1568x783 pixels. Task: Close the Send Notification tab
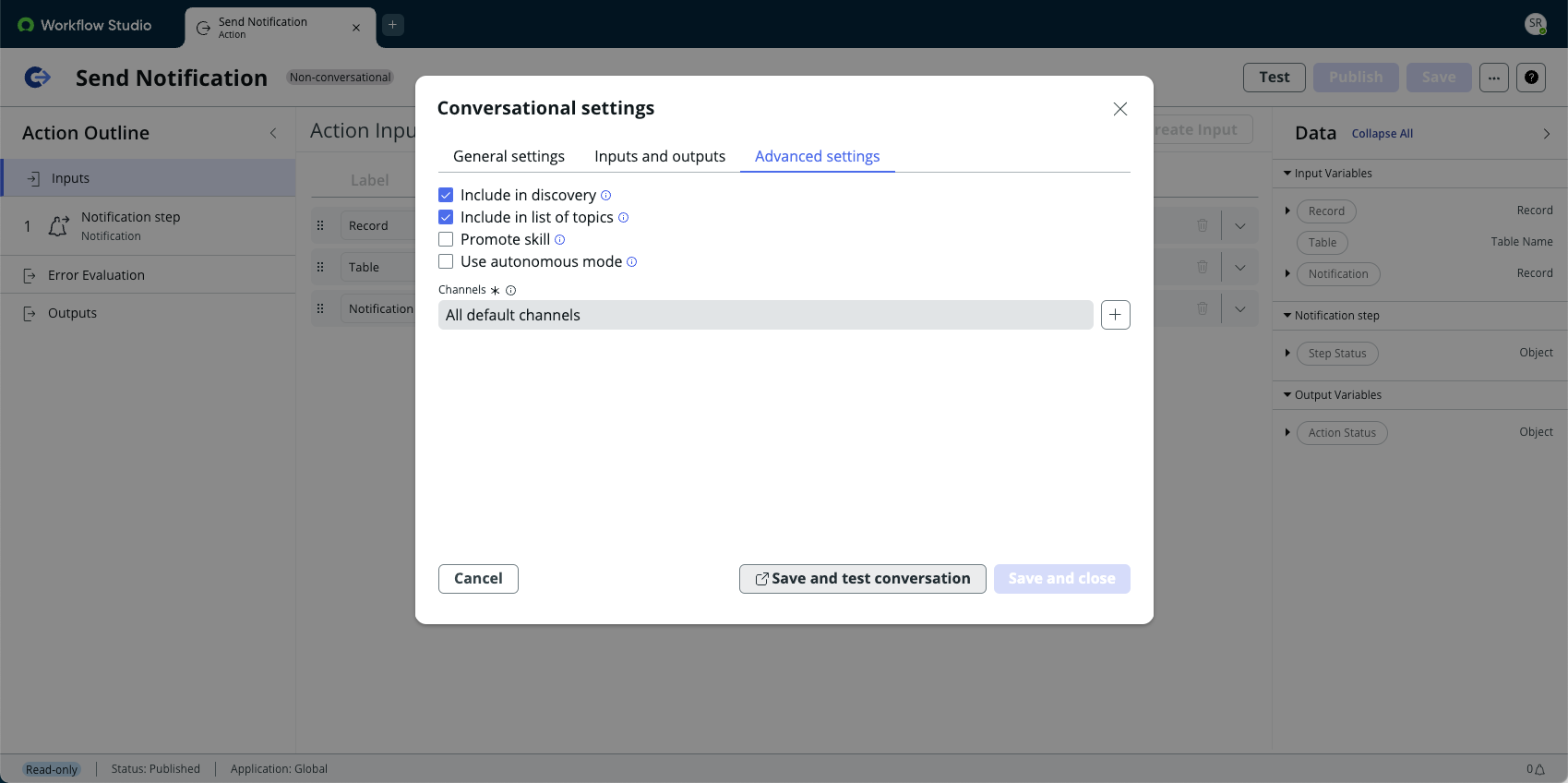click(x=356, y=28)
